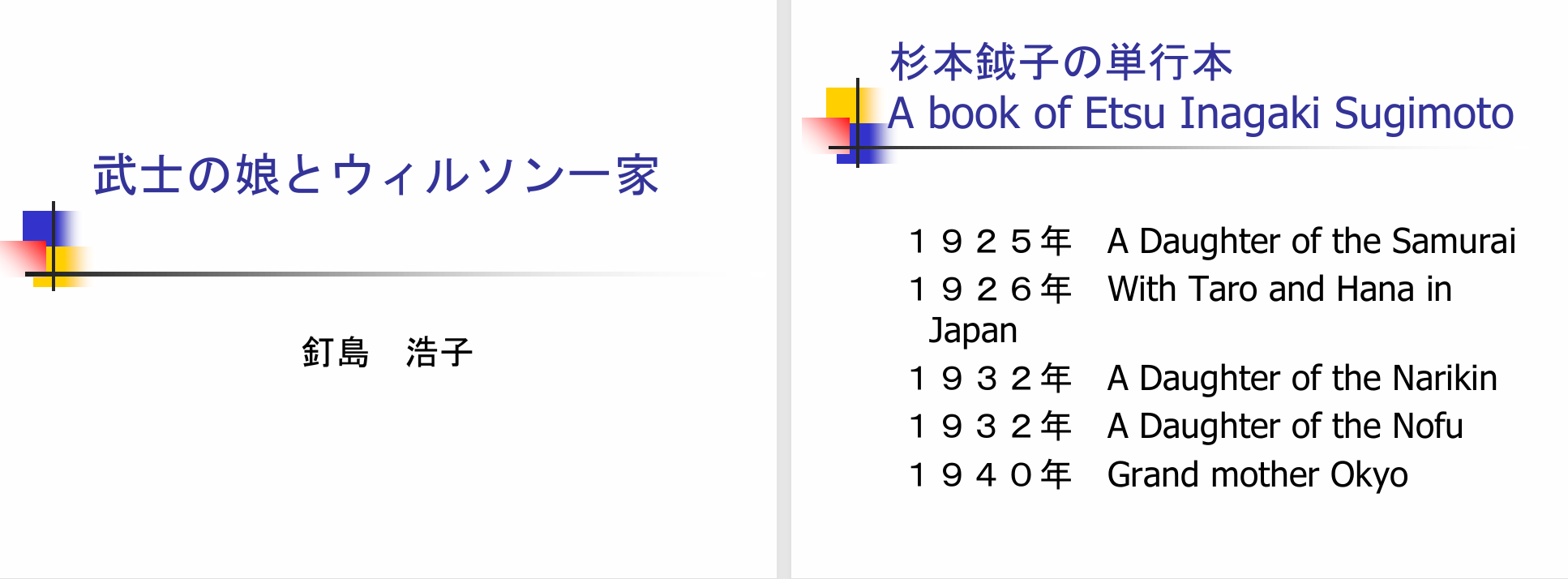Click the wrapped word "Japan"
This screenshot has width=1568, height=579.
coord(973,330)
